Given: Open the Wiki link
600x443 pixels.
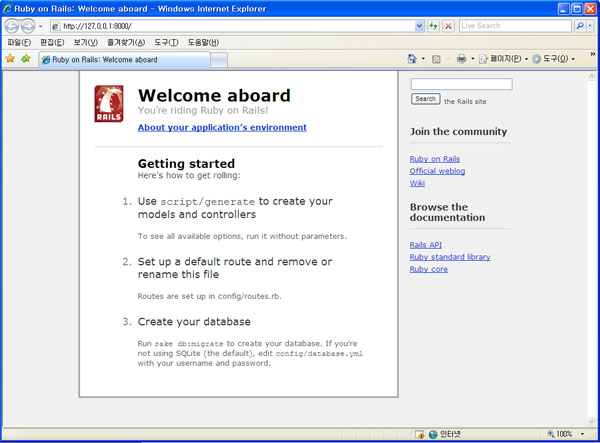Looking at the screenshot, I should (417, 183).
